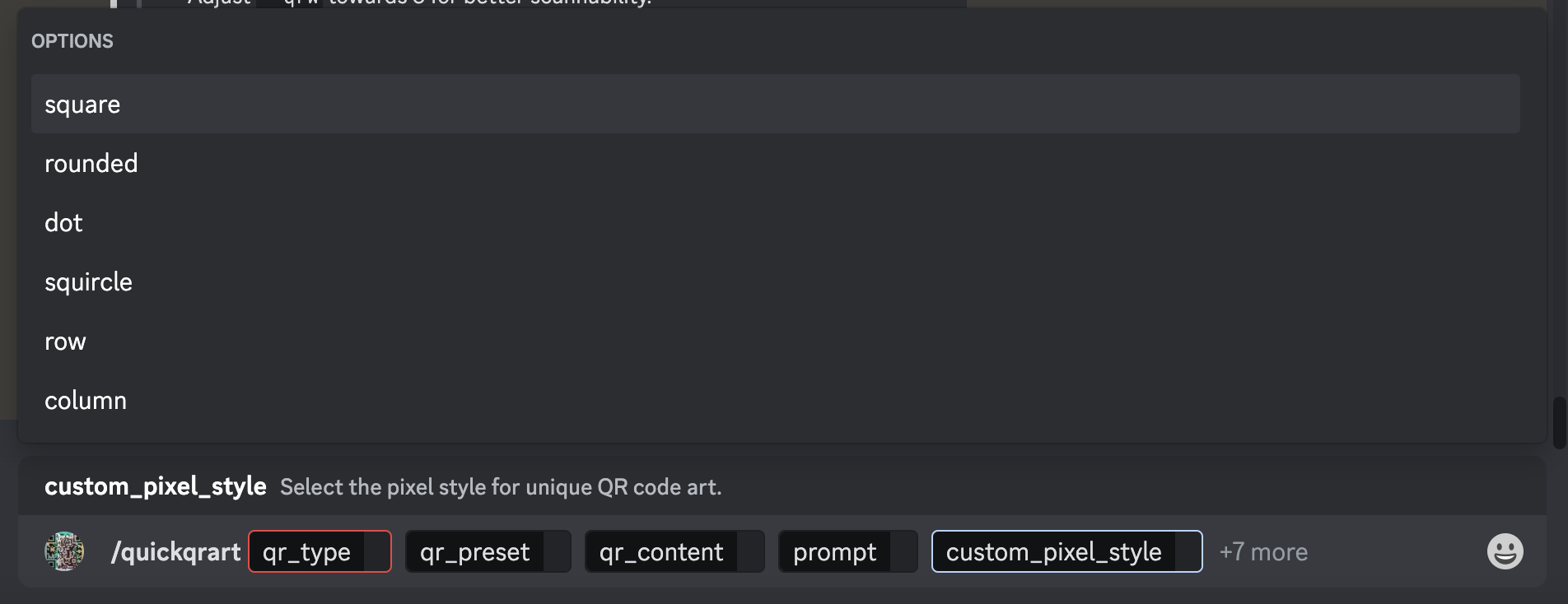Click the /quickqrart command name

tap(175, 551)
